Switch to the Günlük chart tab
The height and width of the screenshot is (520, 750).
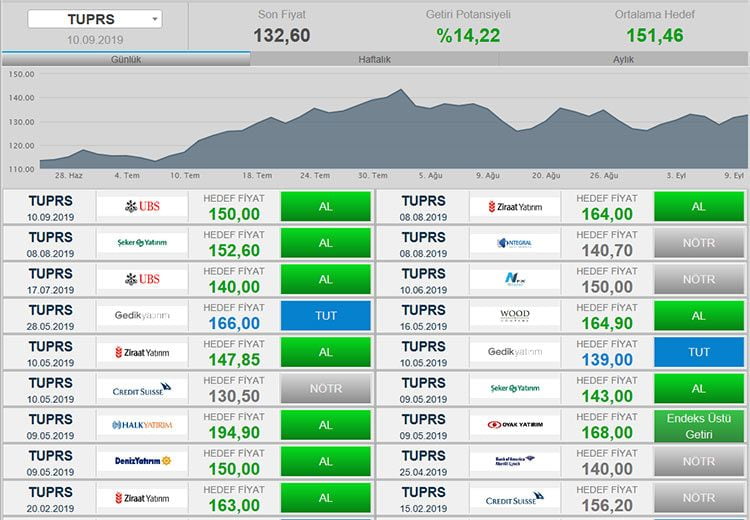pos(125,59)
